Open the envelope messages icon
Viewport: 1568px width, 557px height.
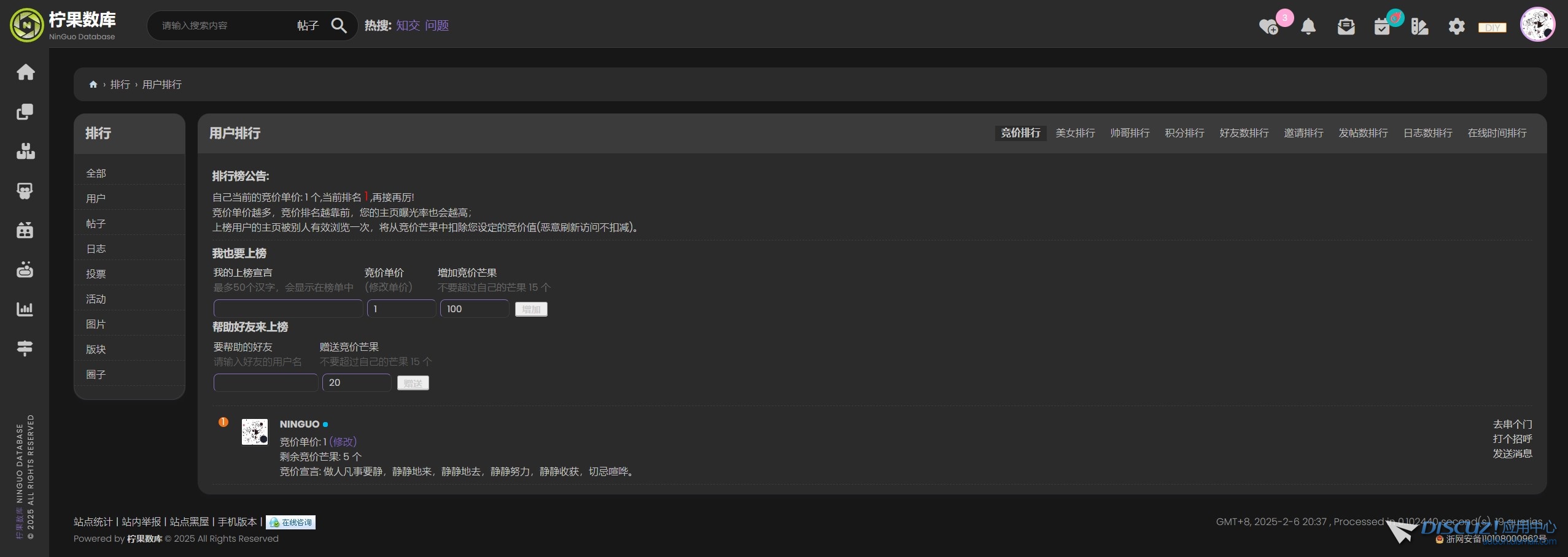(1346, 26)
